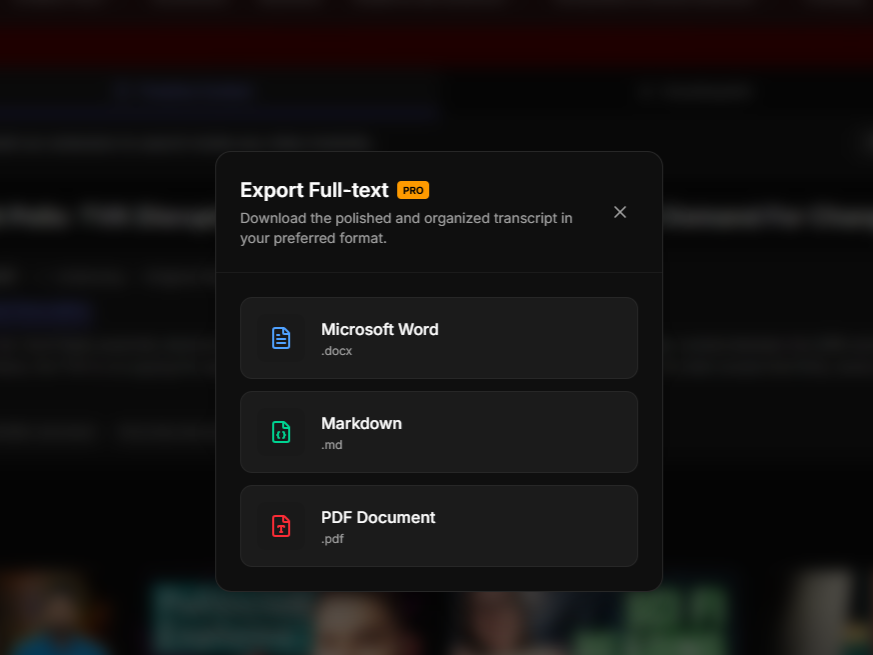This screenshot has height=655, width=873.
Task: Click the .pdf extension label
Action: [x=332, y=539]
